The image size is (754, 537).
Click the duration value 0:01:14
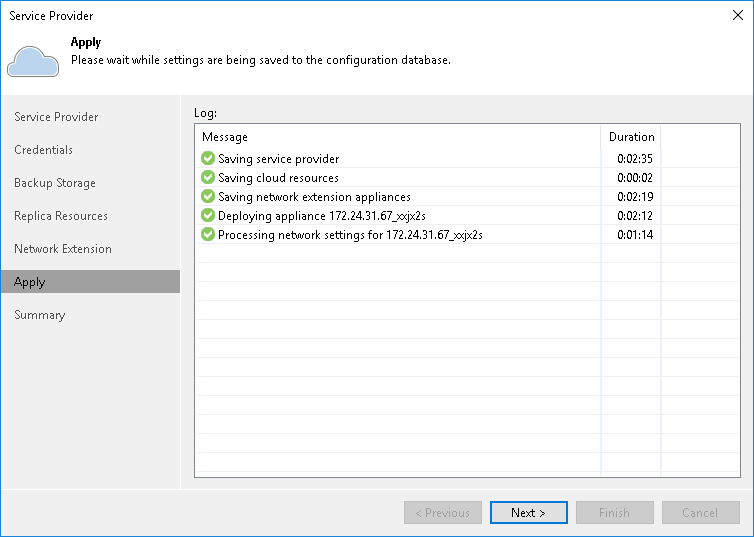click(635, 235)
